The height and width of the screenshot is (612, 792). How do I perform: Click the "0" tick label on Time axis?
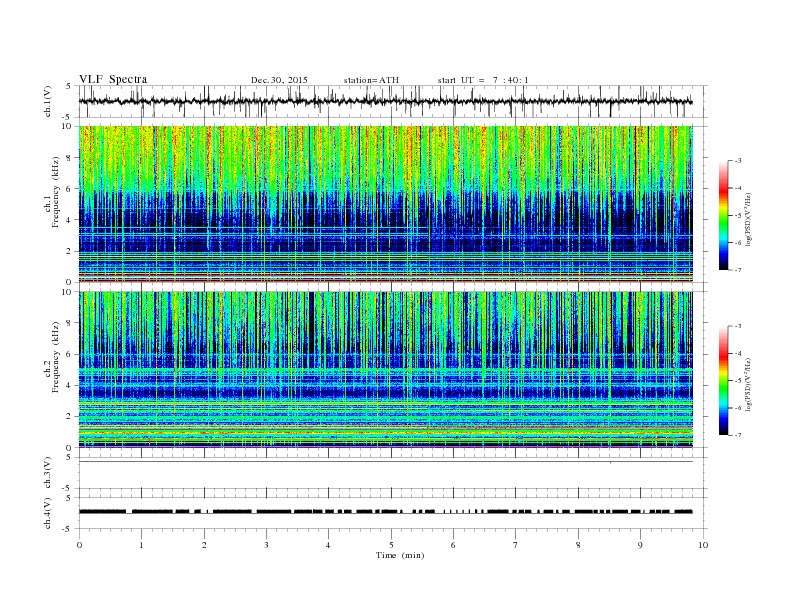click(x=79, y=545)
